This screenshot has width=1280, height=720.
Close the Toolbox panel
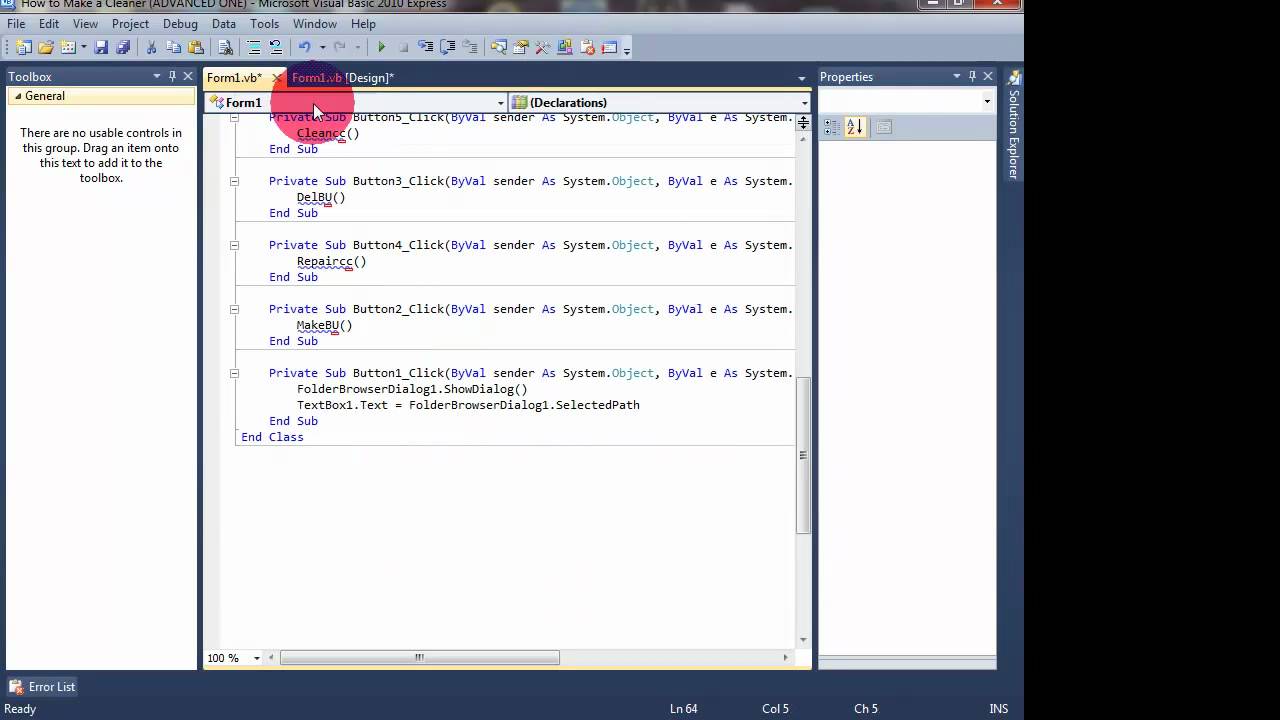[188, 76]
